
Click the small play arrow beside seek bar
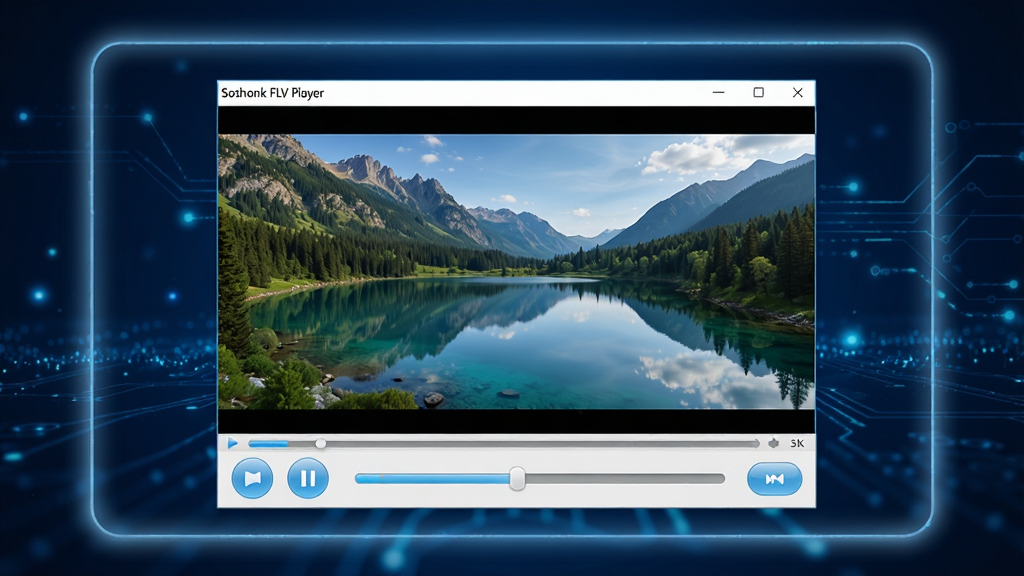click(x=232, y=443)
